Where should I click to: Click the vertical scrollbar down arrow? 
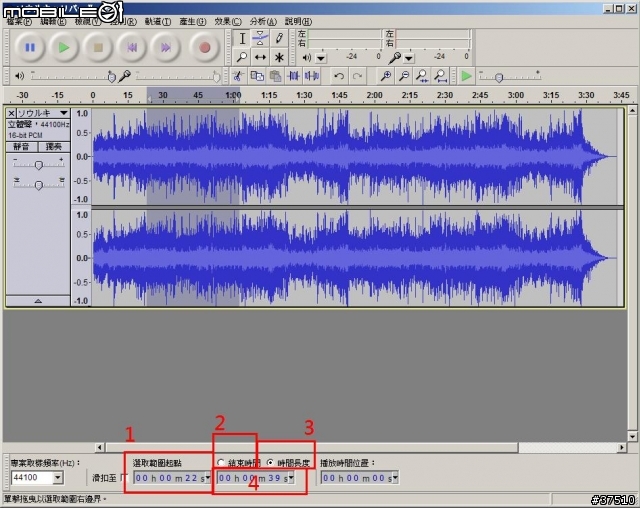[633, 437]
